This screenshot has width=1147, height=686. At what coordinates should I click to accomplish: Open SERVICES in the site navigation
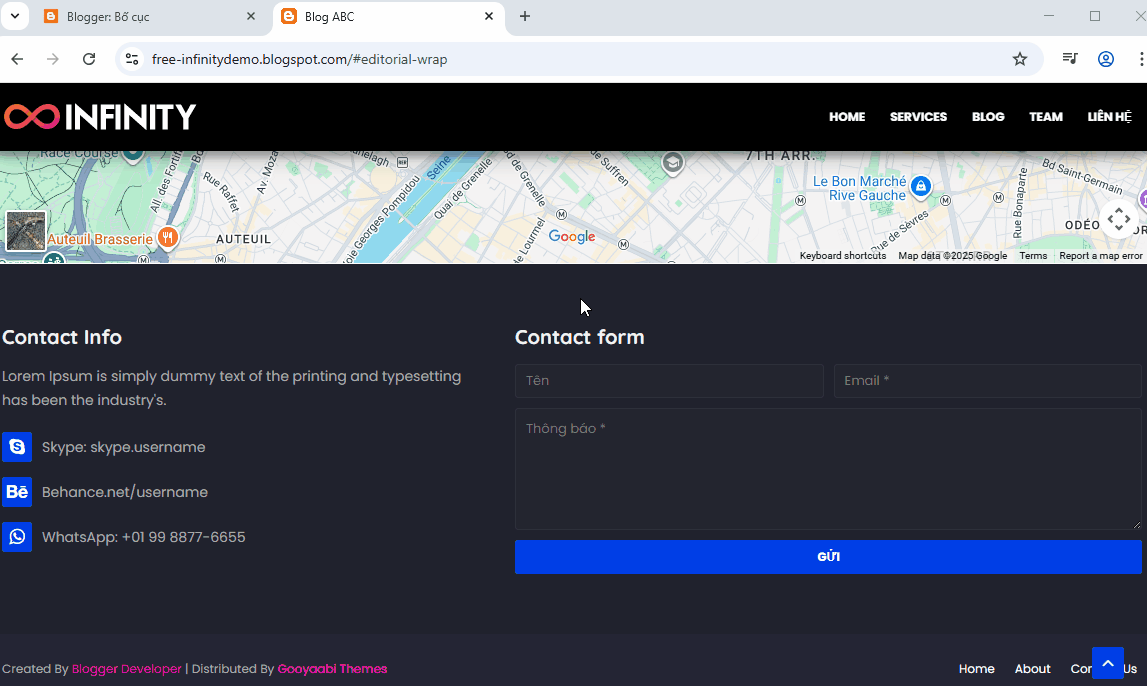click(x=918, y=117)
